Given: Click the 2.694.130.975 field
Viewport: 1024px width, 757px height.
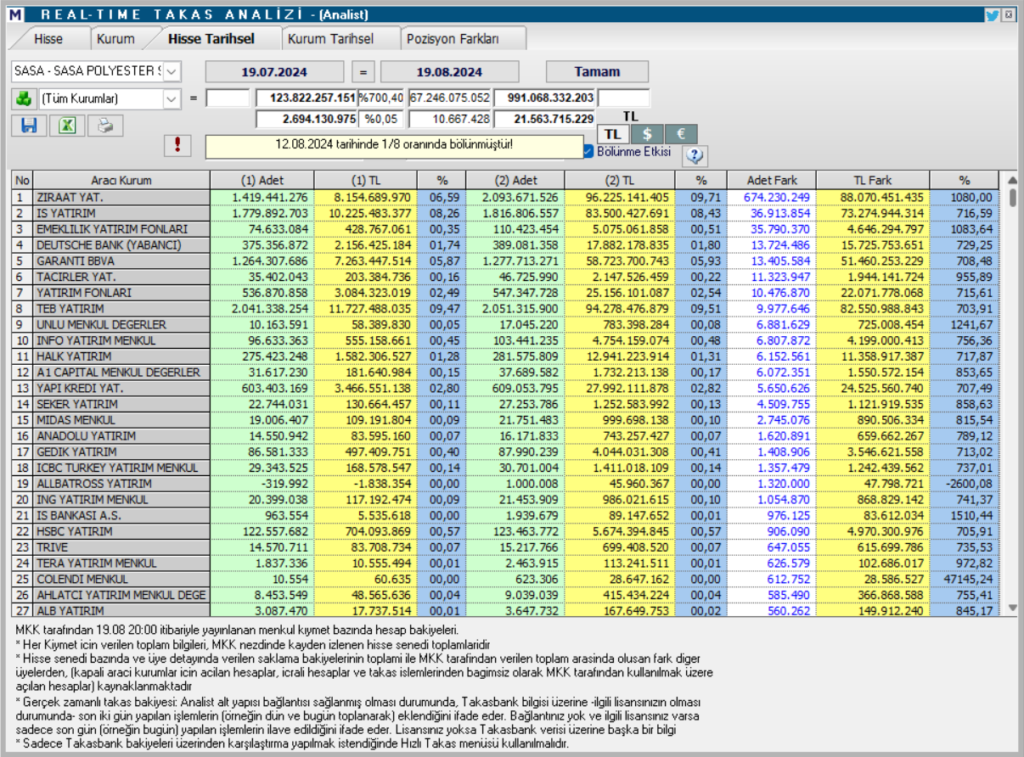Looking at the screenshot, I should pos(307,119).
